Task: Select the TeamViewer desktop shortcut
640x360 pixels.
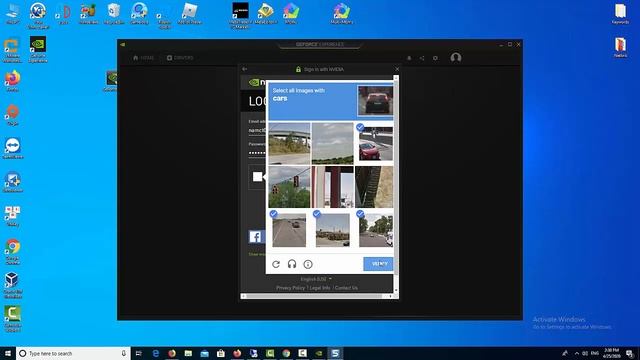Action: click(x=13, y=148)
